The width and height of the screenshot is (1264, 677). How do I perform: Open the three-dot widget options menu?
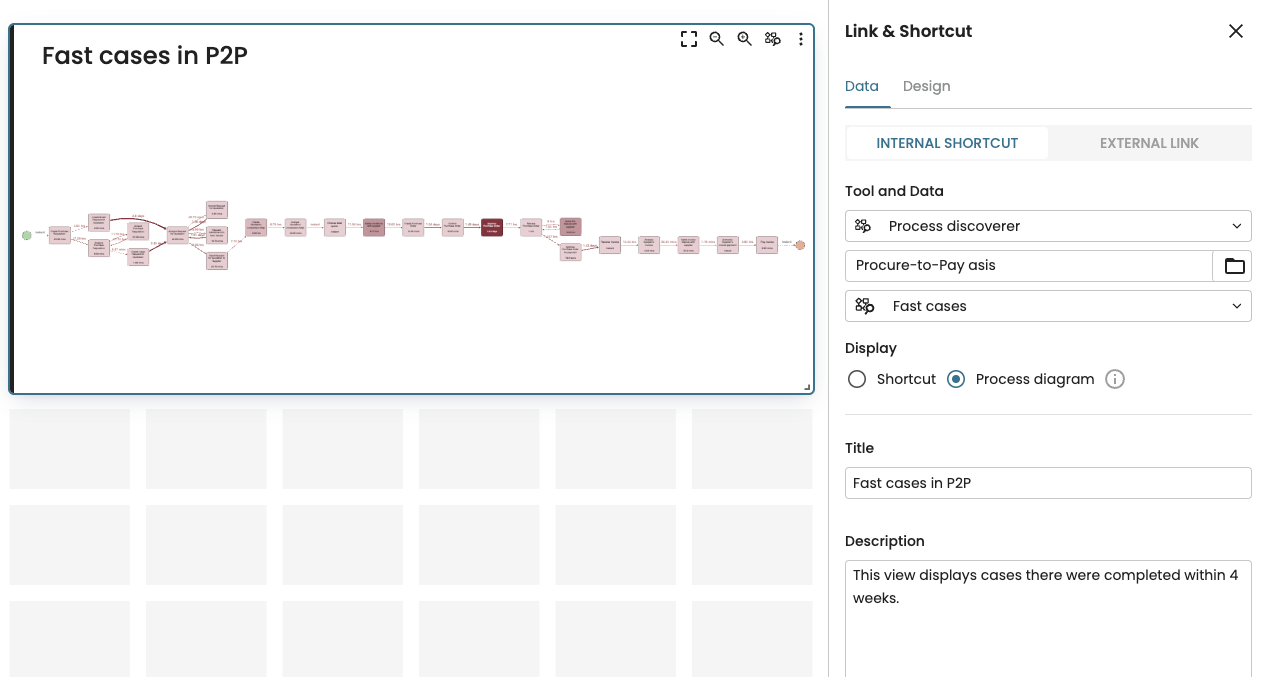tap(801, 39)
